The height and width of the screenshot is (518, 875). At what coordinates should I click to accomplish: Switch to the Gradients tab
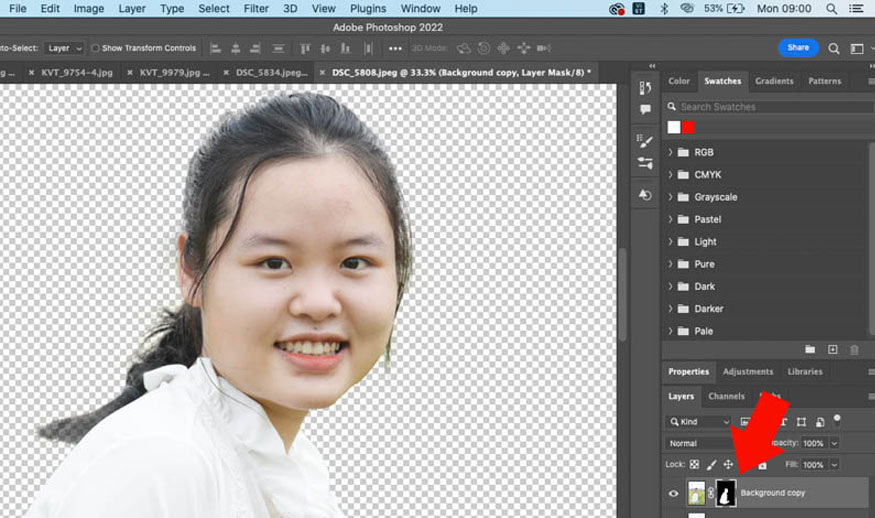click(x=774, y=81)
